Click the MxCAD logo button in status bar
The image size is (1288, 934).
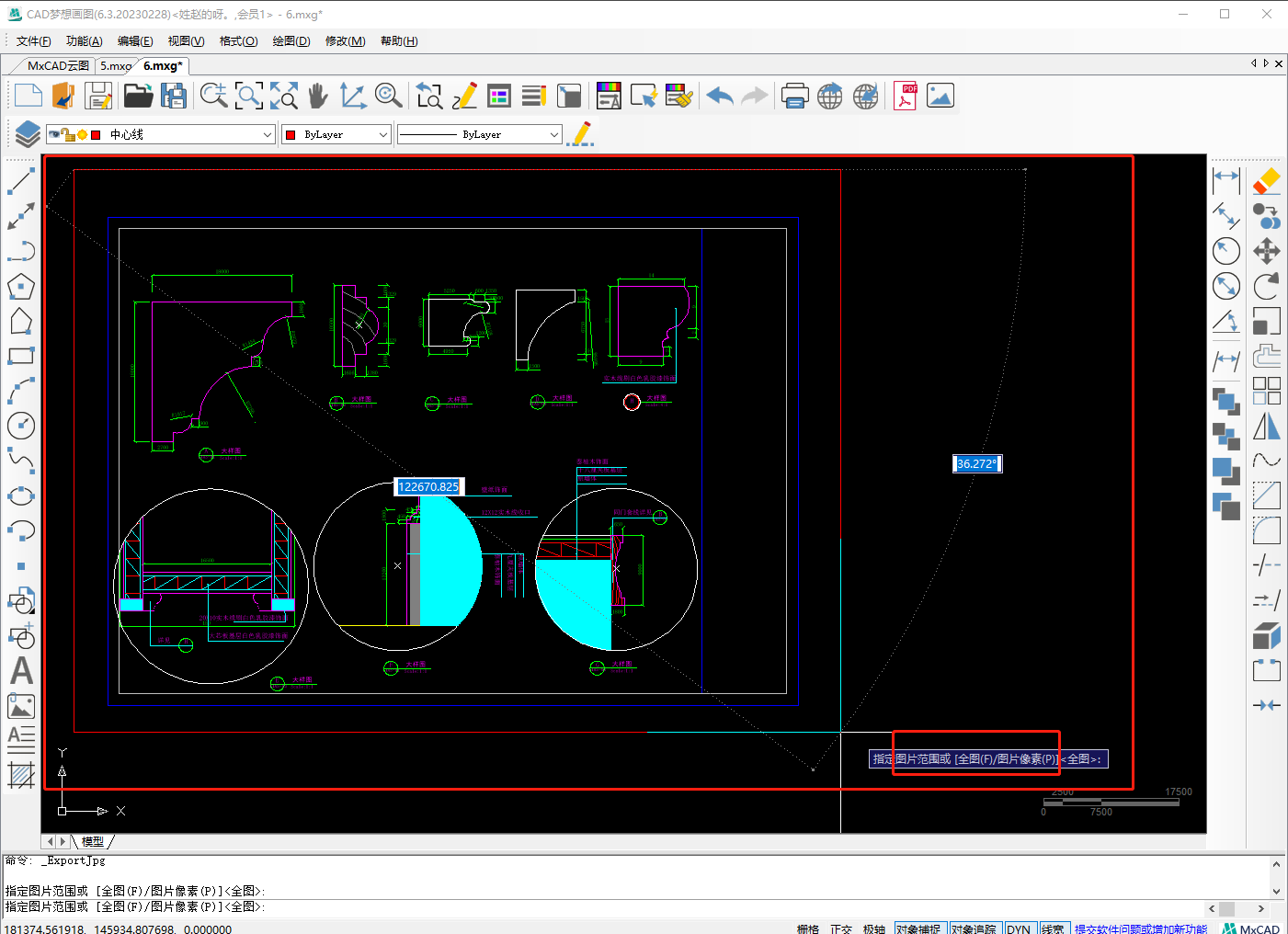(x=1251, y=928)
